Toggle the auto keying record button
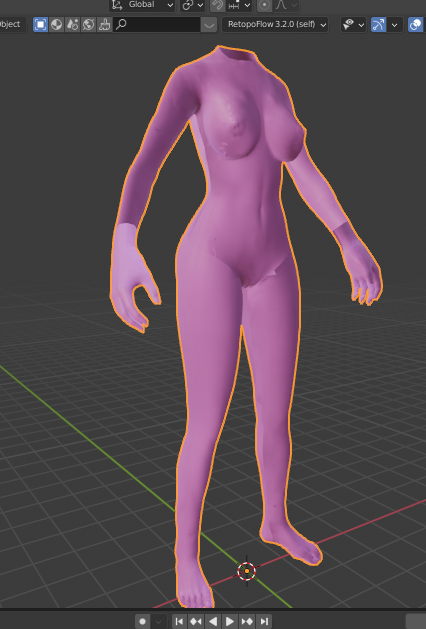Screen dimensions: 426x629 click(x=142, y=621)
